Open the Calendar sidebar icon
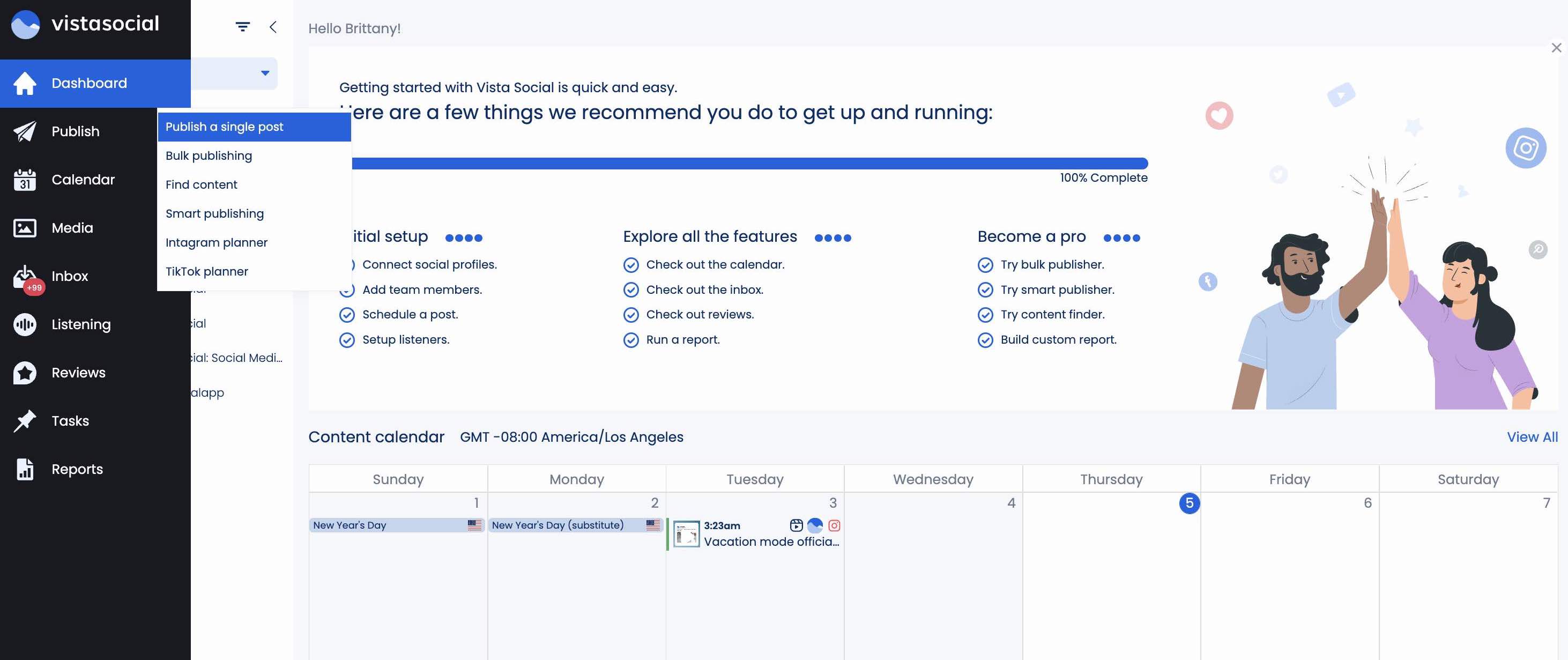The width and height of the screenshot is (1568, 660). (x=25, y=180)
